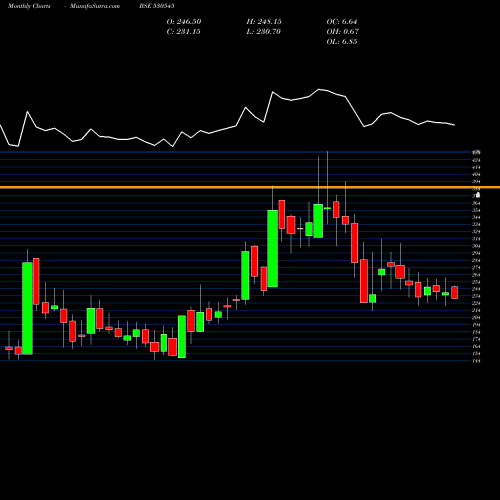
Task: Click the 274 price axis label
Action: [476, 267]
